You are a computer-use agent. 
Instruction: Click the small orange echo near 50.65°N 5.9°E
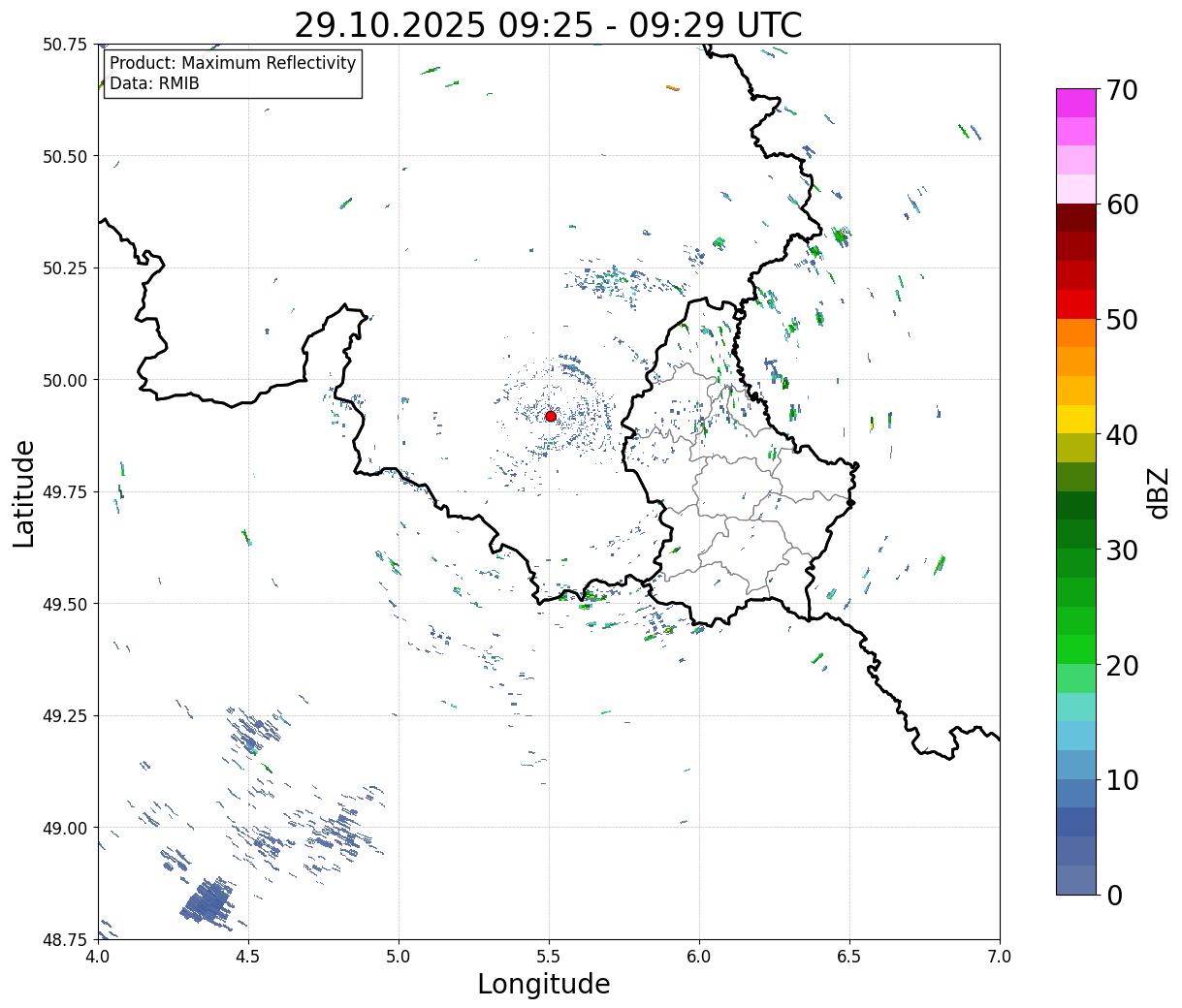tap(673, 88)
